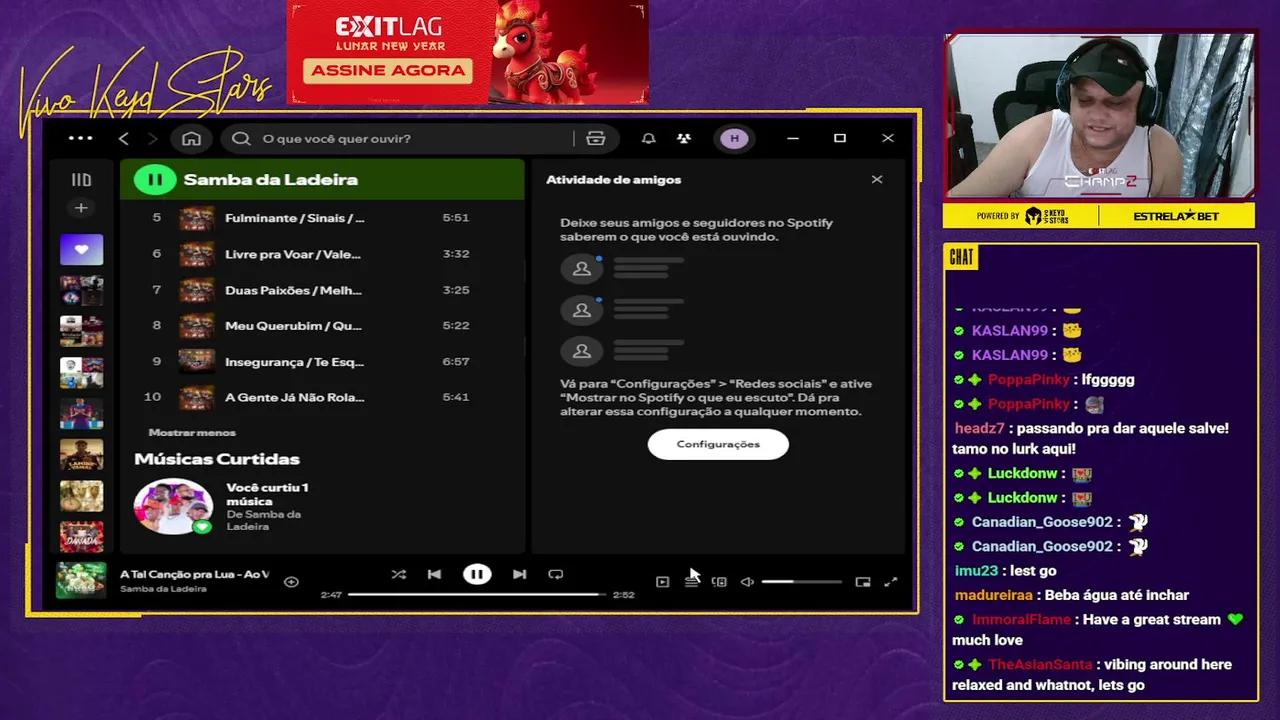Close the Atividade de amigos panel
The width and height of the screenshot is (1280, 720).
click(877, 180)
